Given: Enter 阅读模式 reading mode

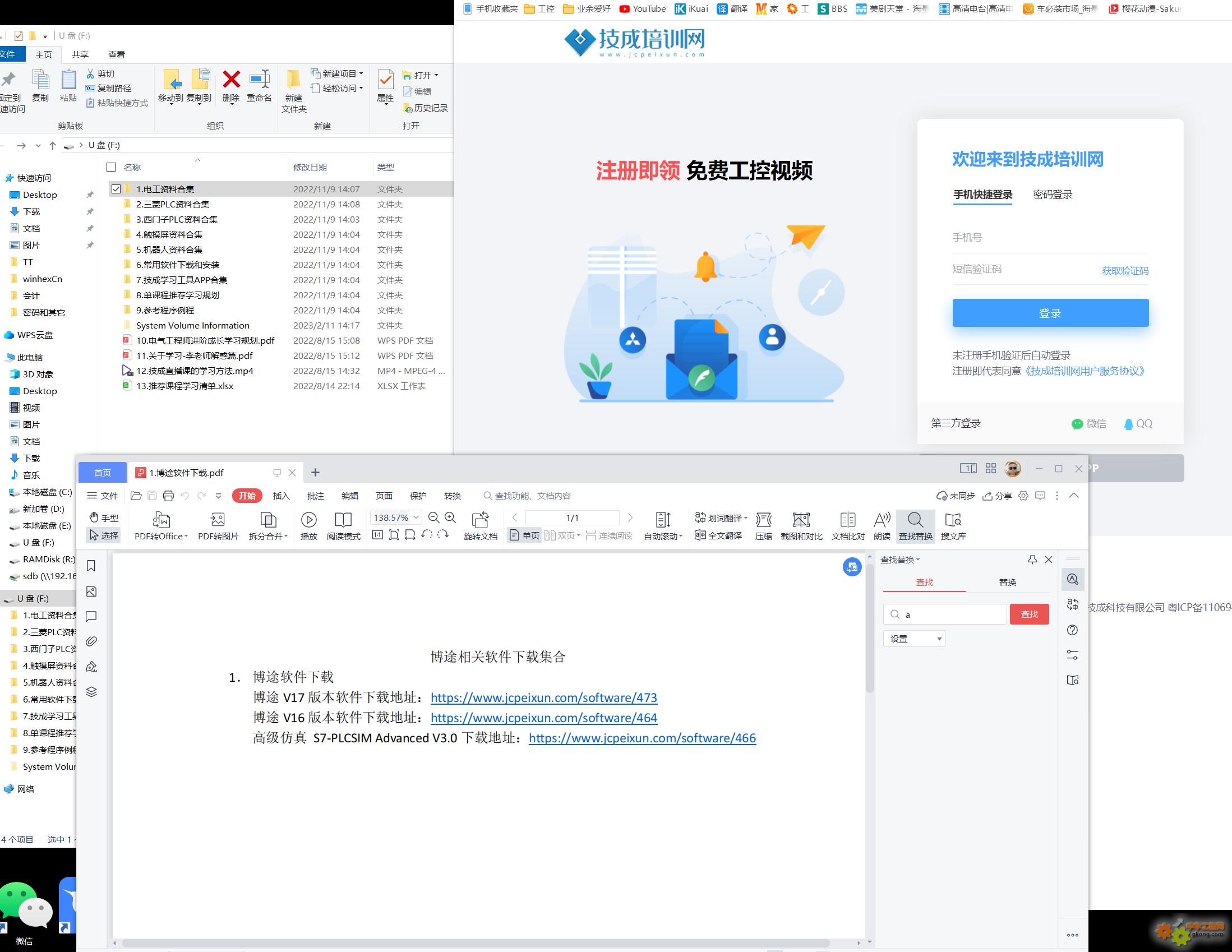Looking at the screenshot, I should pos(343,519).
